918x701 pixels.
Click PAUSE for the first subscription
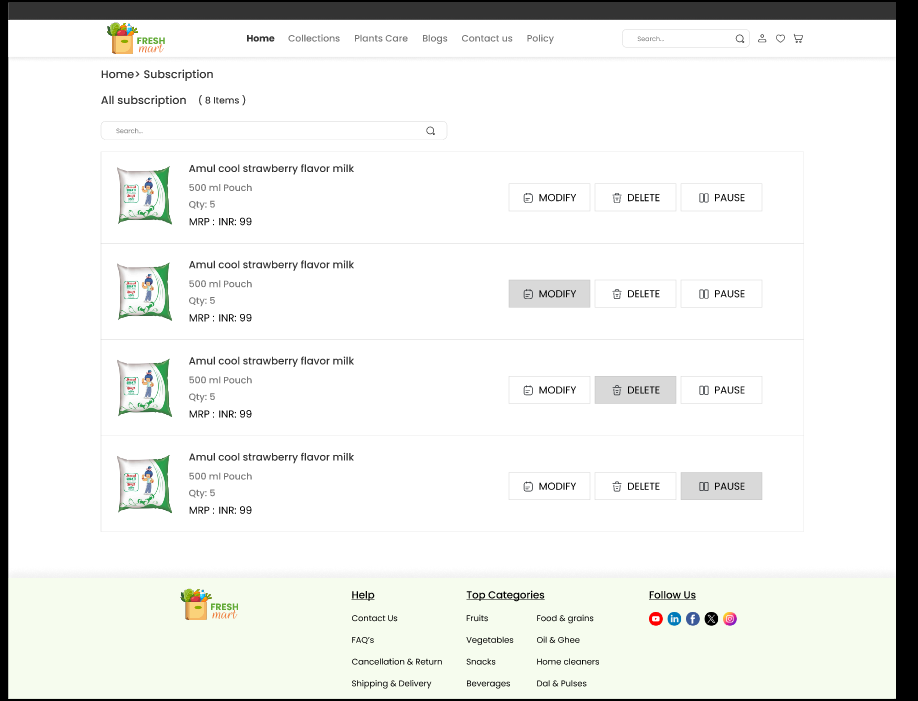point(721,197)
